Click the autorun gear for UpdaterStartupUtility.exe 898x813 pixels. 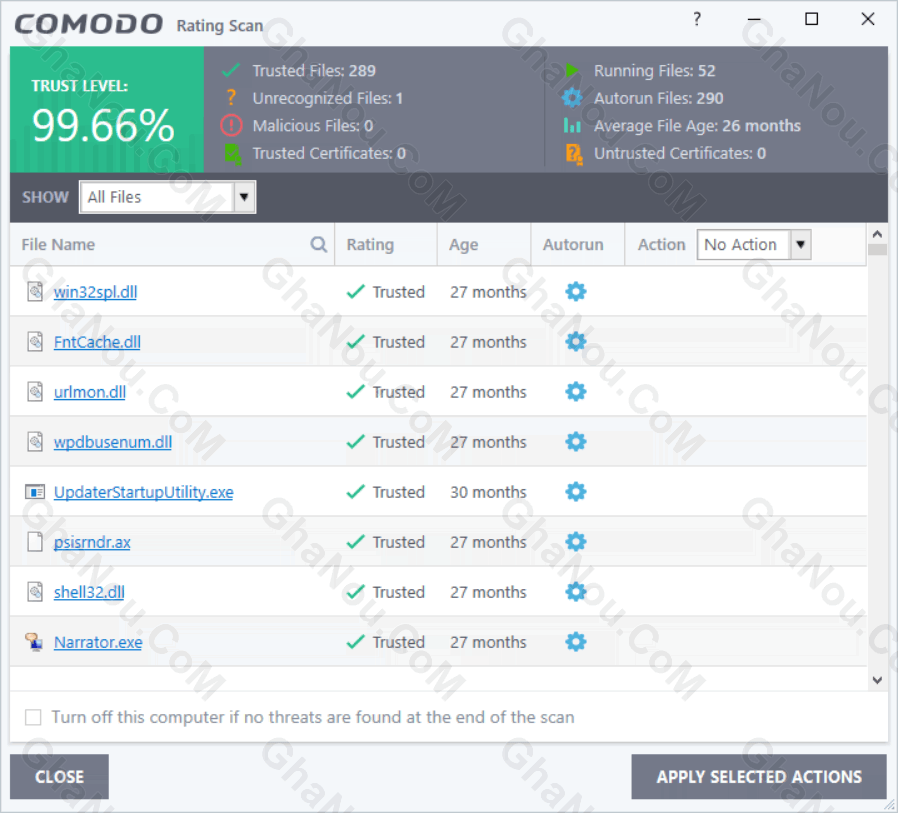[576, 492]
